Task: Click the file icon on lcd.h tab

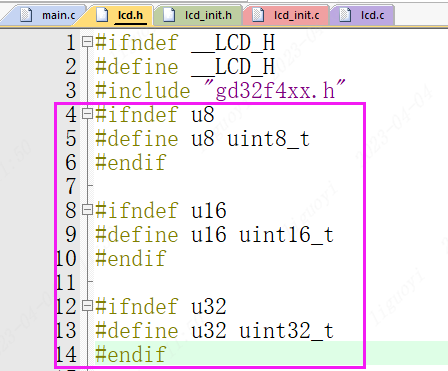Action: (x=102, y=15)
